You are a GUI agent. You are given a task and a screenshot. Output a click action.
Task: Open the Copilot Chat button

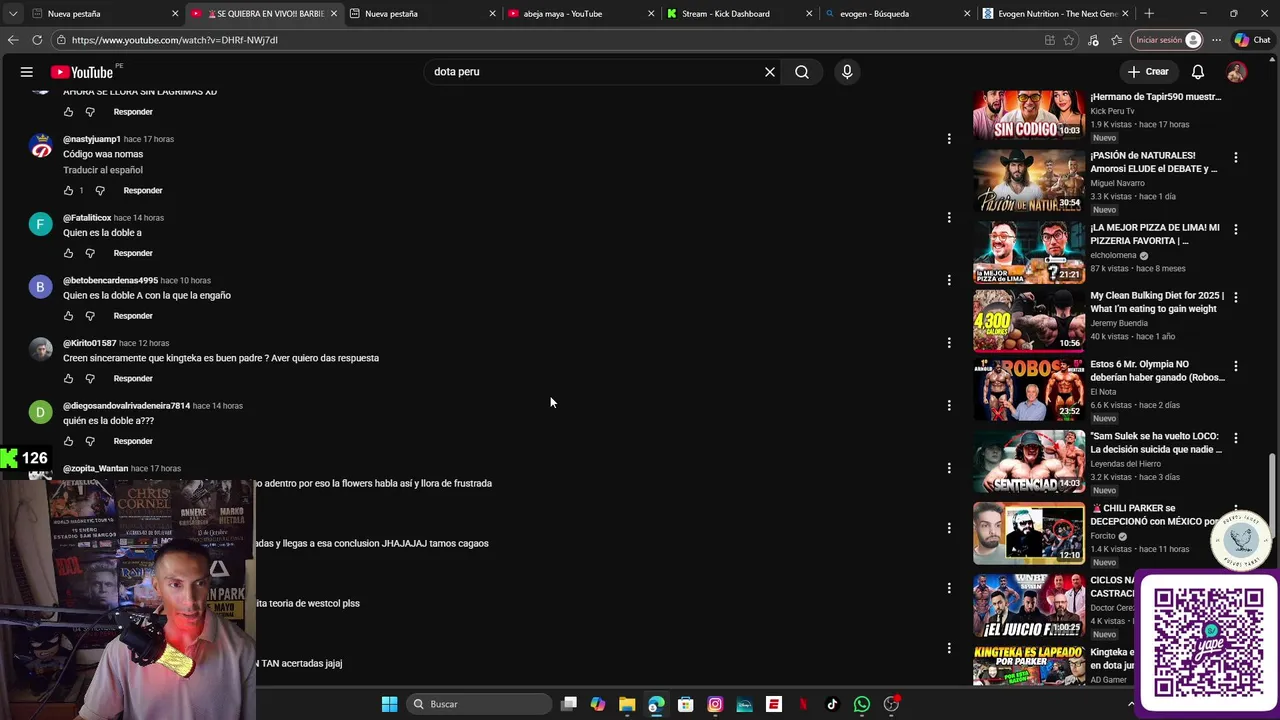[1252, 40]
